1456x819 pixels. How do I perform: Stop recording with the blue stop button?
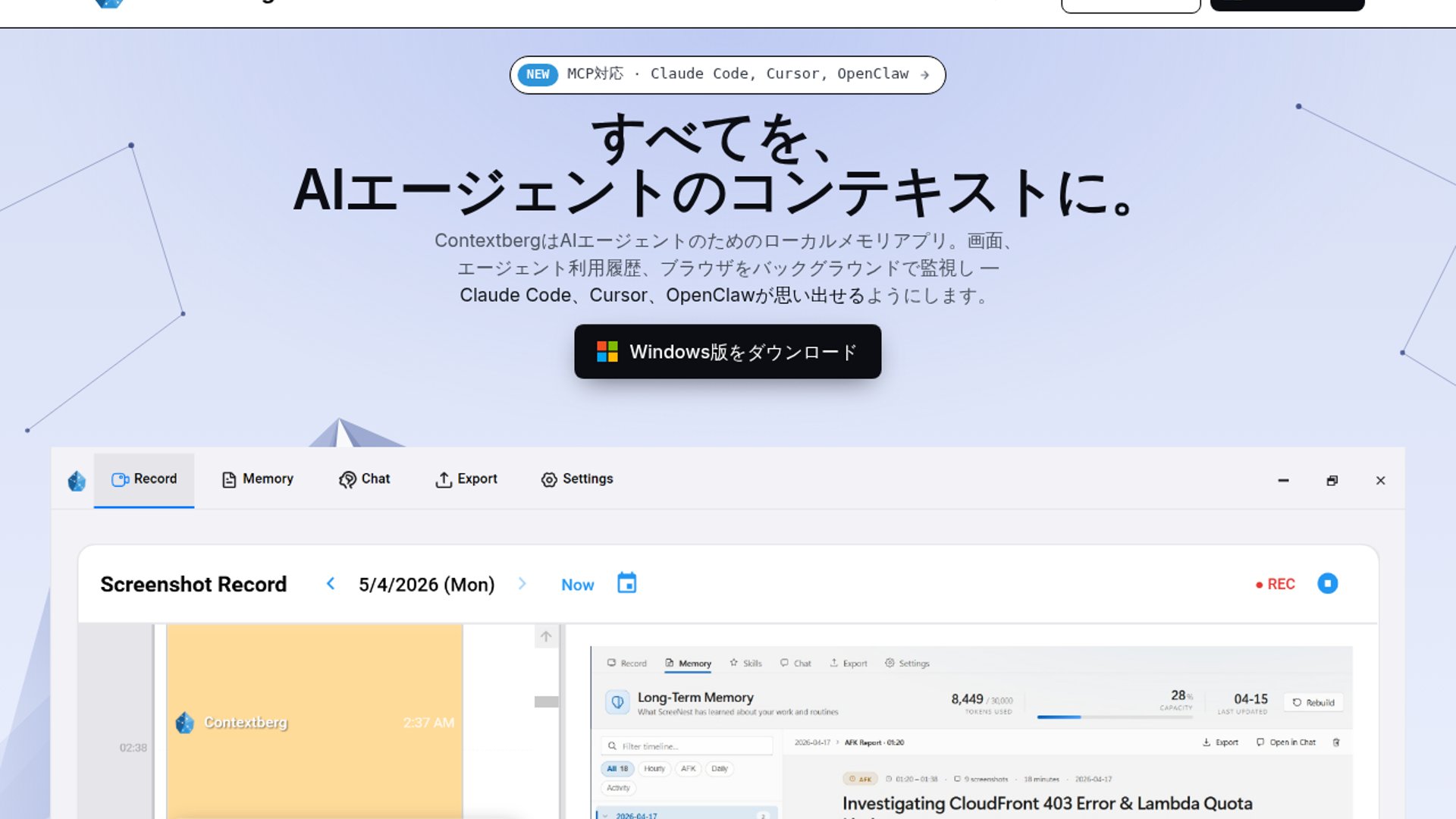pyautogui.click(x=1327, y=583)
